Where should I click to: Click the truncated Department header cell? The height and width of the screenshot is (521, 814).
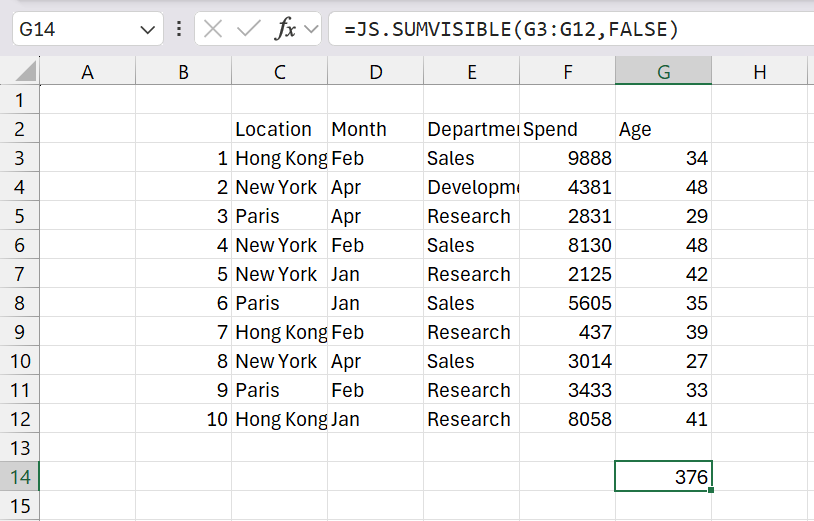click(x=471, y=129)
